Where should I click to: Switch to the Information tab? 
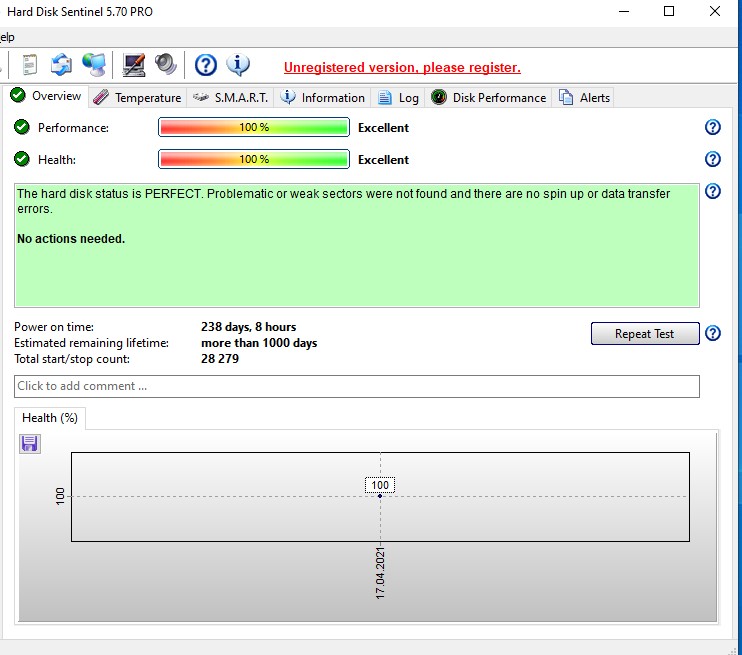coord(322,97)
